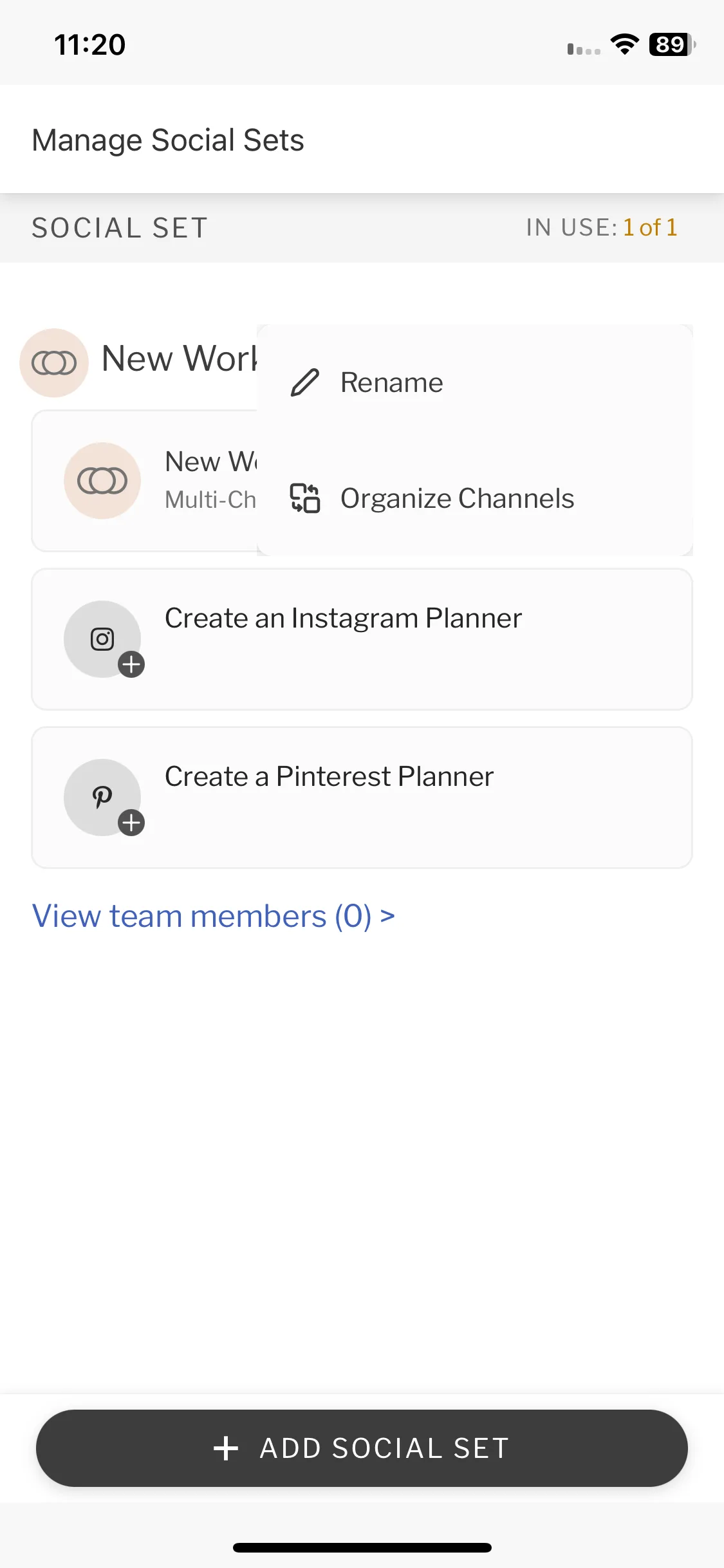Viewport: 724px width, 1568px height.
Task: Tap the Manage Social Sets header title
Action: coord(168,140)
